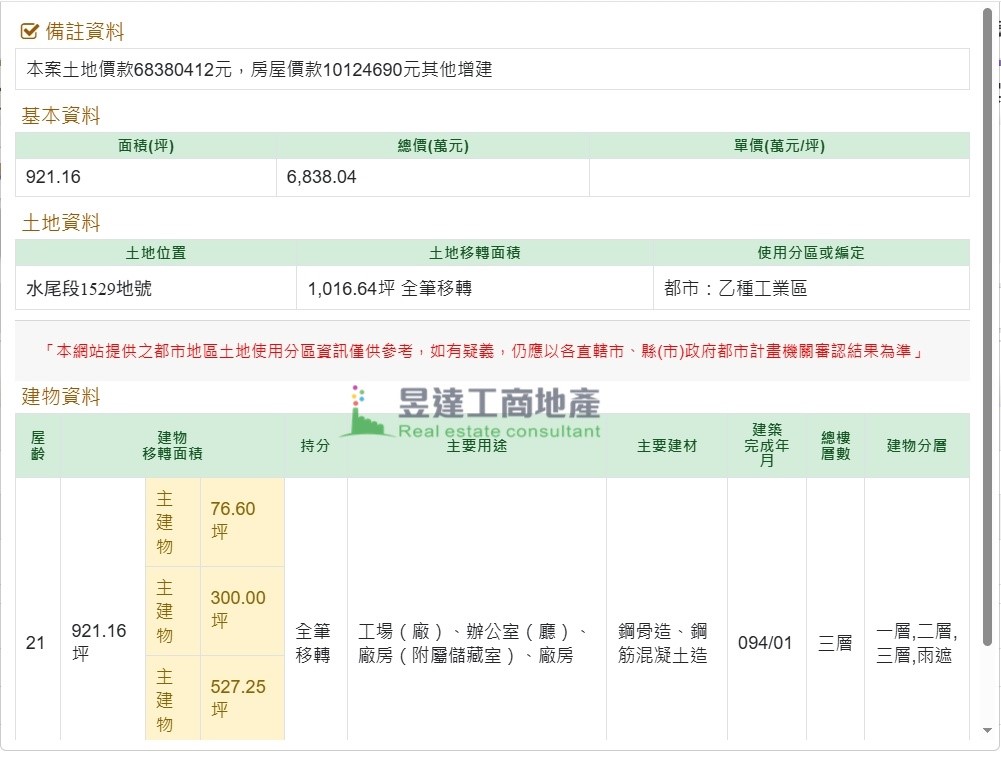Viewport: 1001px width, 769px height.
Task: Click the land location 水尾段1529地號
Action: tap(89, 289)
